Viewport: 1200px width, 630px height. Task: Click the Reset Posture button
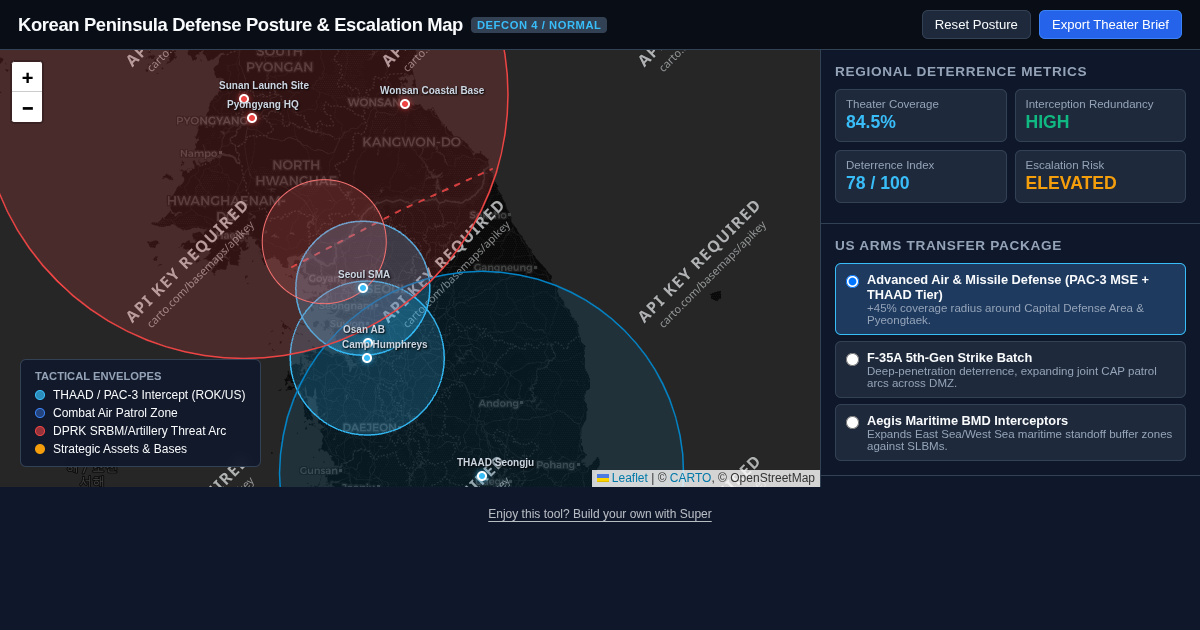click(976, 25)
